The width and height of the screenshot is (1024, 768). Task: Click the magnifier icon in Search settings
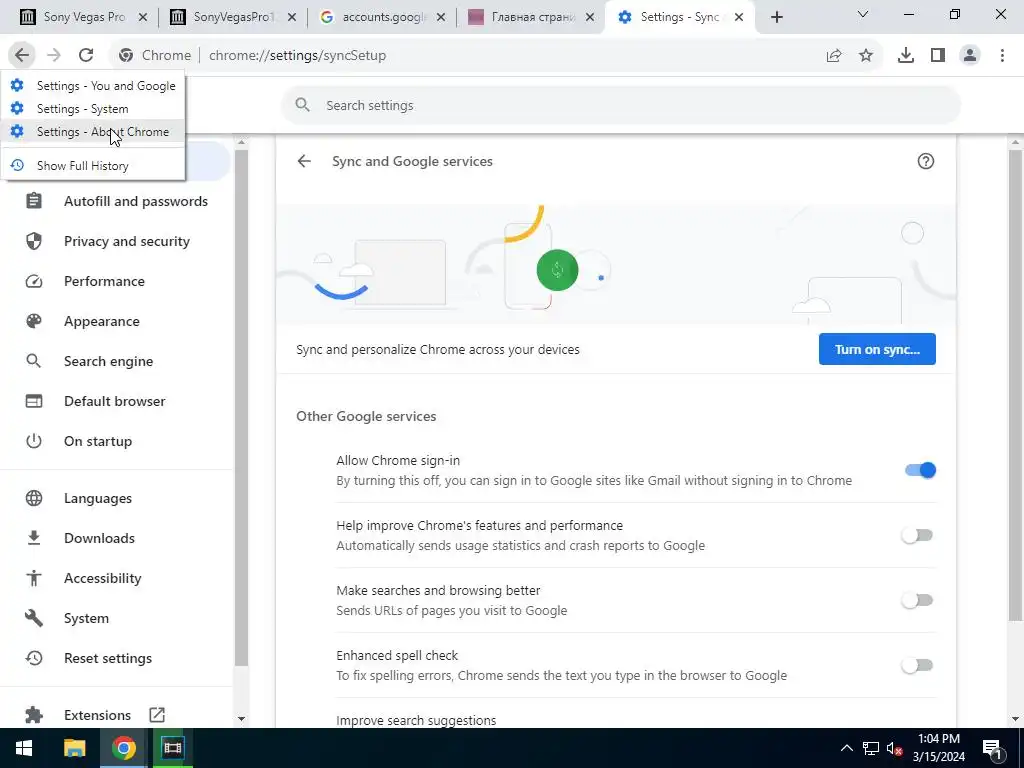[x=302, y=105]
